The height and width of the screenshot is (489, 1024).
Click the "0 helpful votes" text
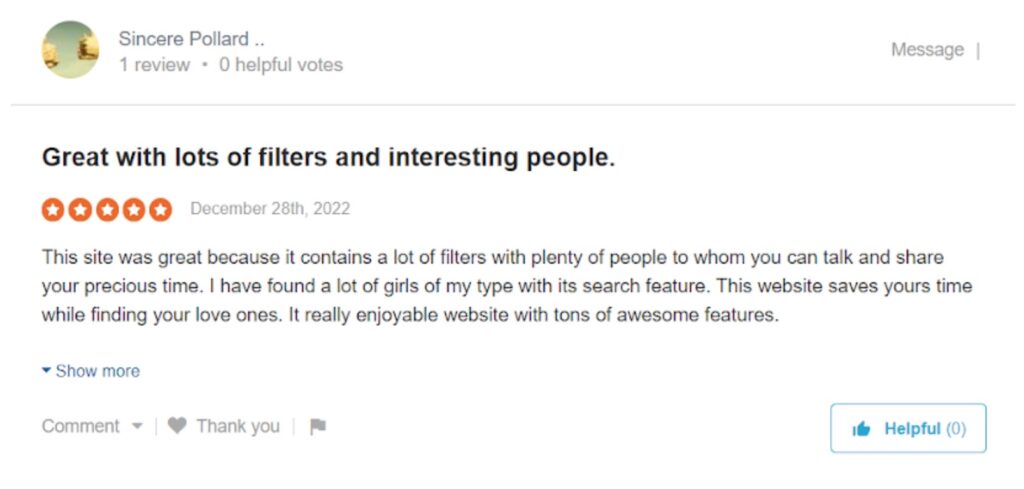tap(281, 65)
